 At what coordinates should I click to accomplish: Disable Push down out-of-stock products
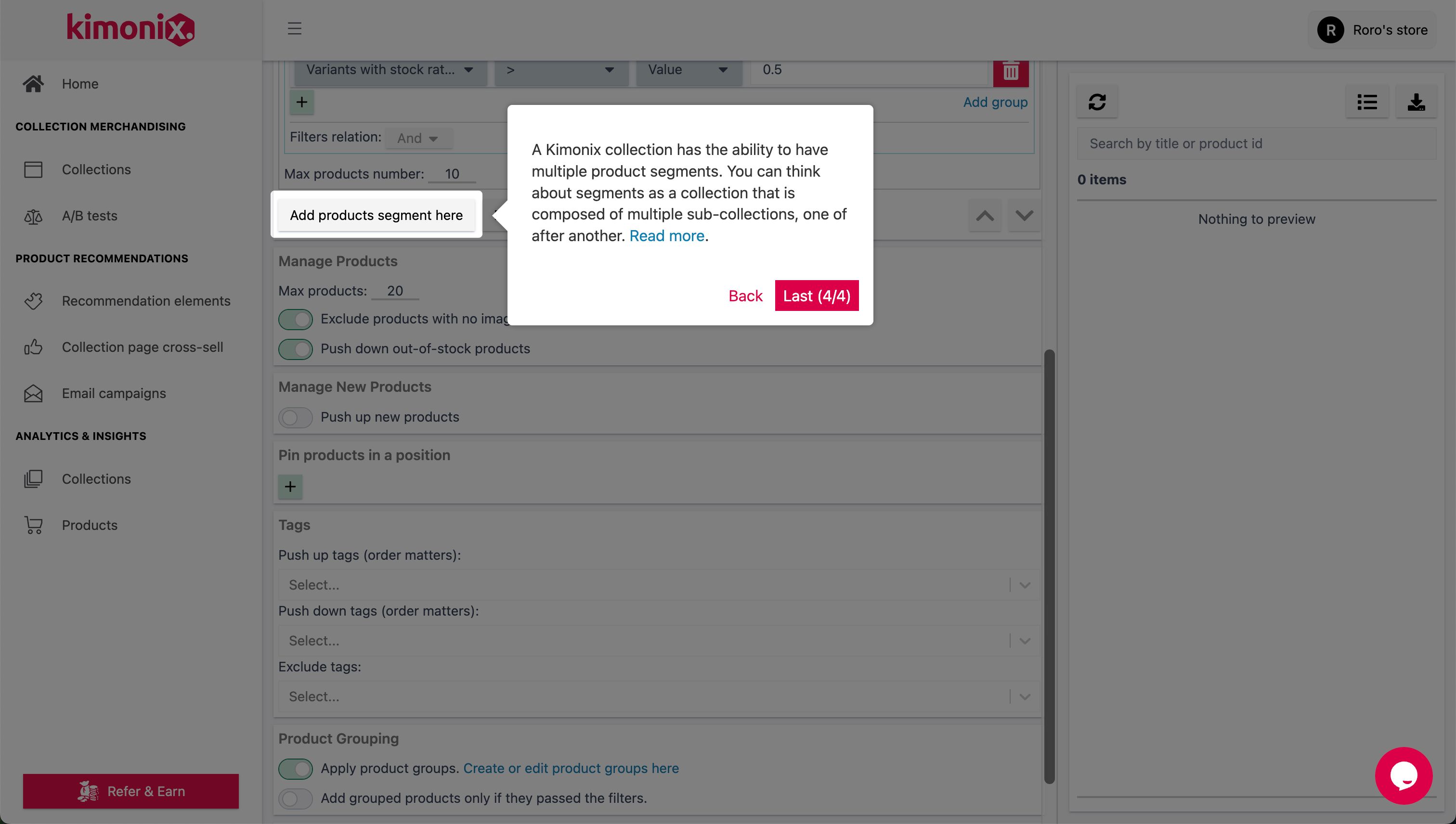tap(295, 348)
